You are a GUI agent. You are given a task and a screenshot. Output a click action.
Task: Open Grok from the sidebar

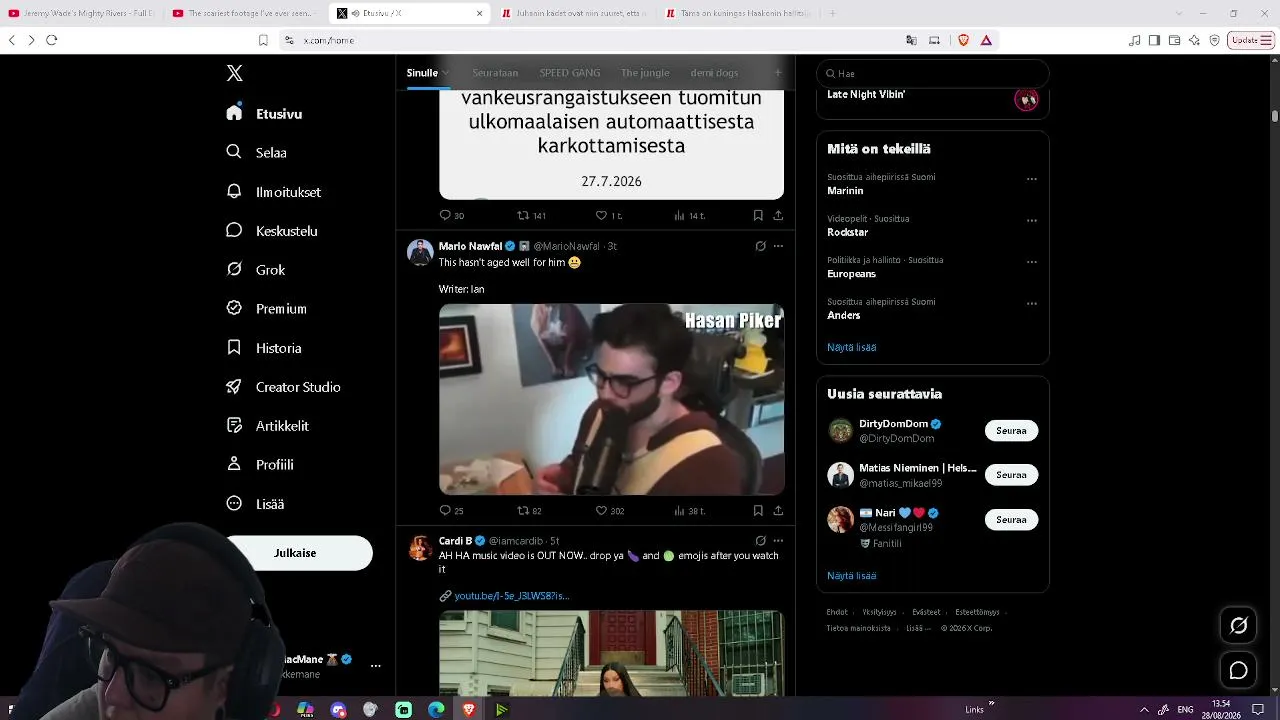coord(256,270)
